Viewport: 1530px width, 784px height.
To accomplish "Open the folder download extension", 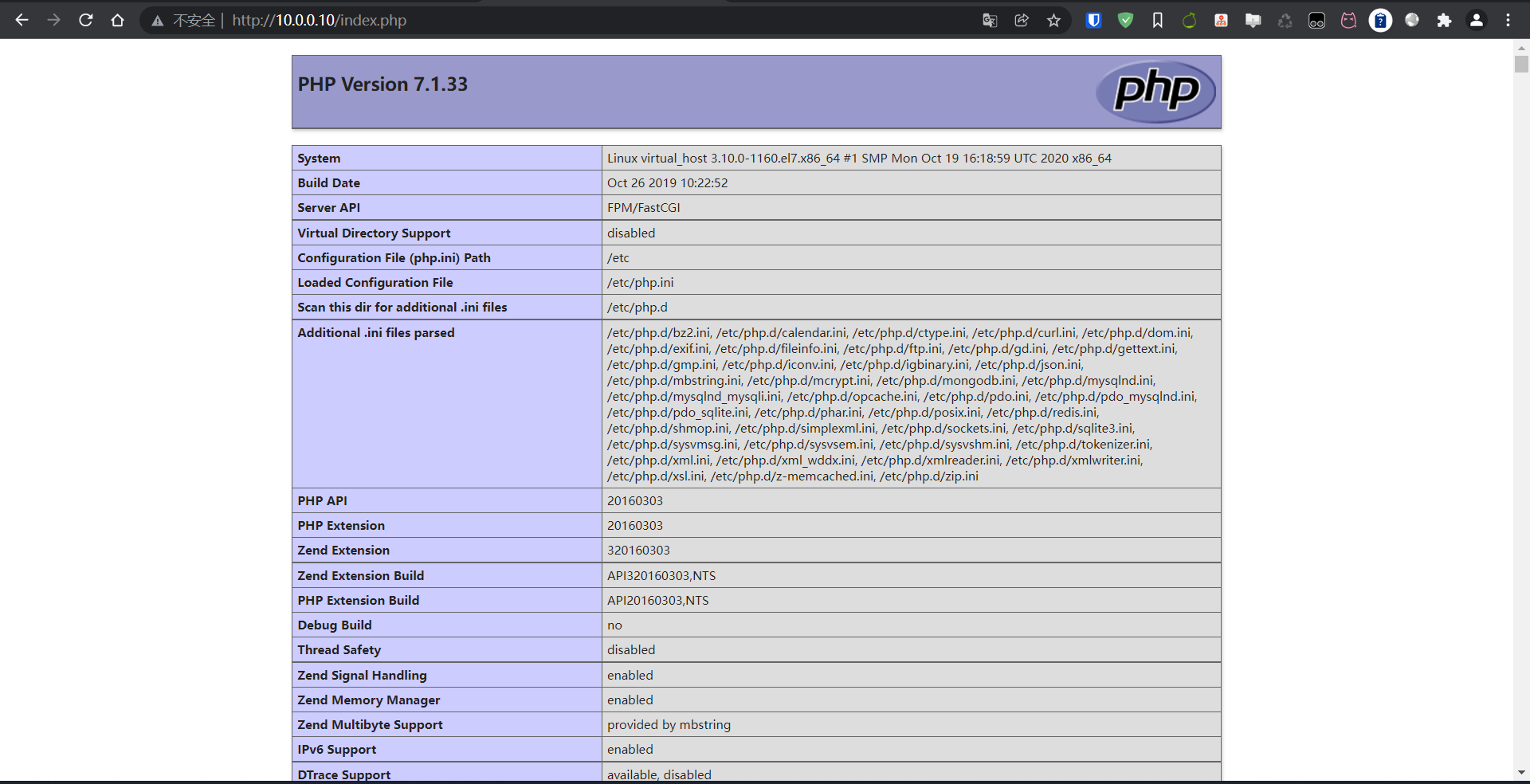I will [x=1253, y=20].
